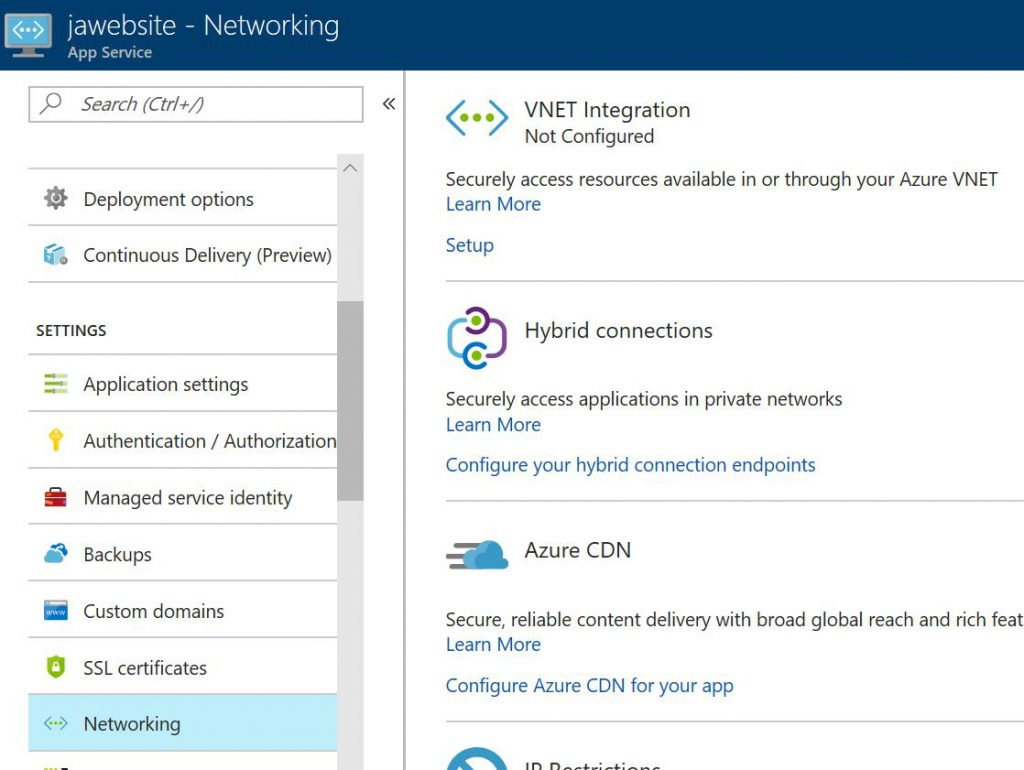Click the VNET Integration heading
The image size is (1024, 770).
[607, 110]
